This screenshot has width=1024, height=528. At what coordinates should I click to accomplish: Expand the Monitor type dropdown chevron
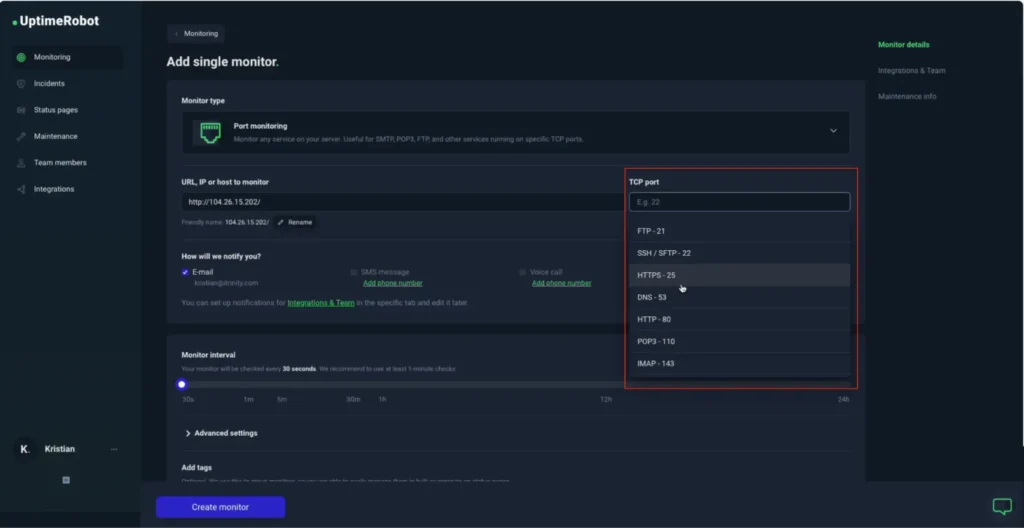point(833,131)
